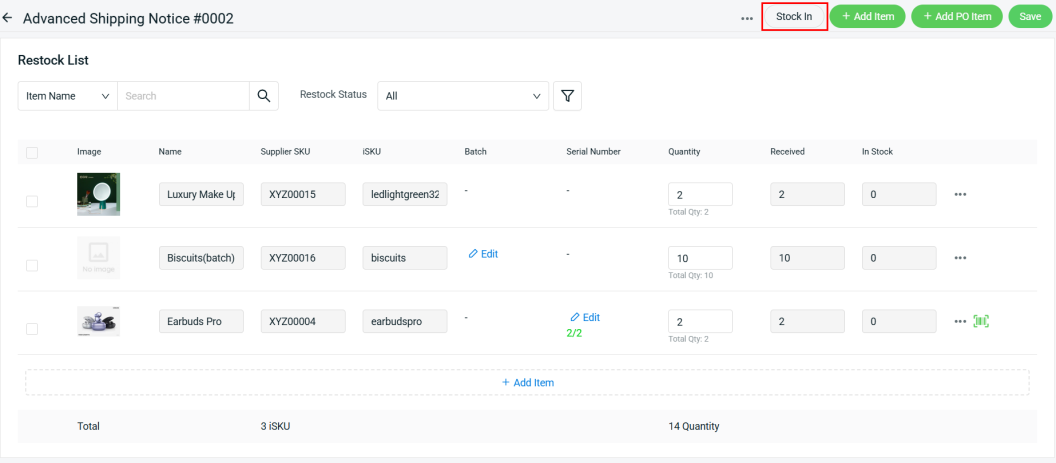Click the Stock In button
This screenshot has width=1056, height=463.
pyautogui.click(x=794, y=17)
